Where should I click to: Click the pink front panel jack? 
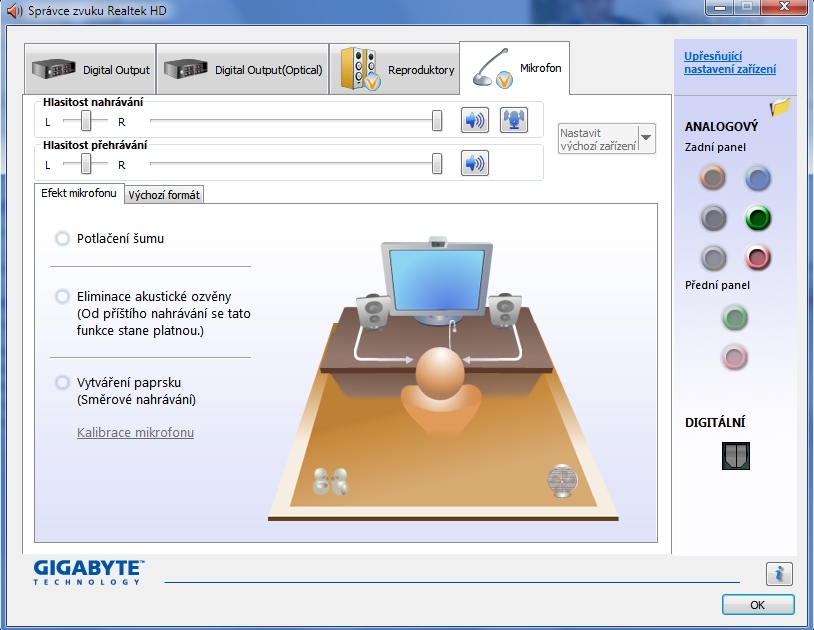[x=735, y=357]
